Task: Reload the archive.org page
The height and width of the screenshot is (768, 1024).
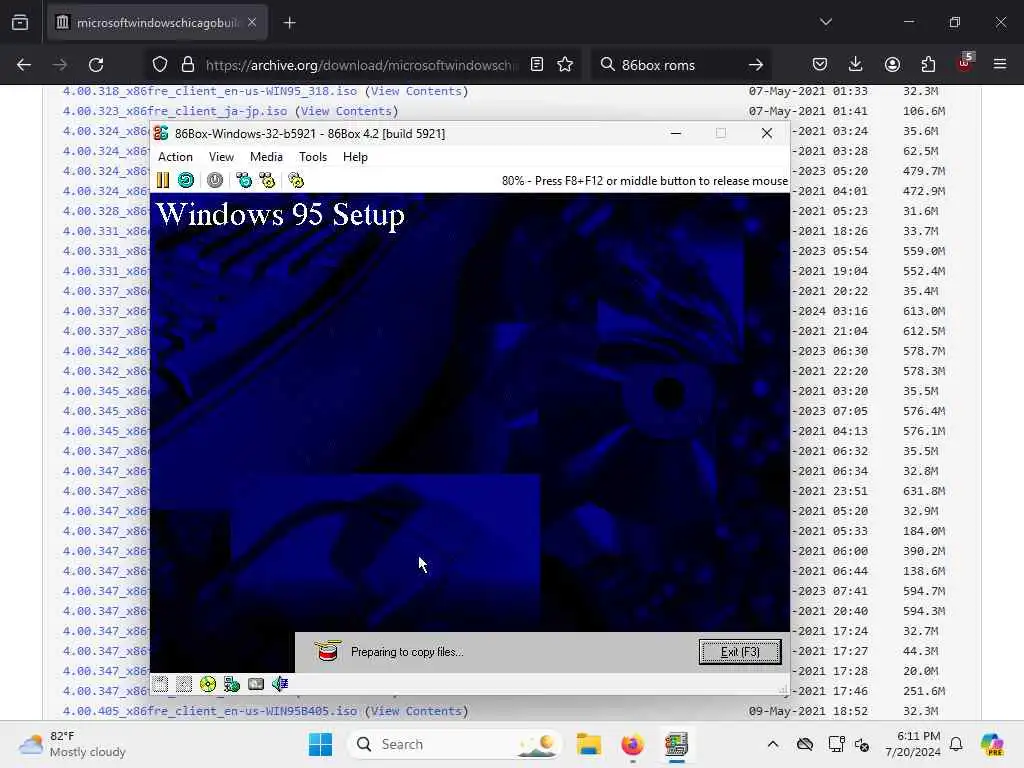Action: pyautogui.click(x=96, y=65)
